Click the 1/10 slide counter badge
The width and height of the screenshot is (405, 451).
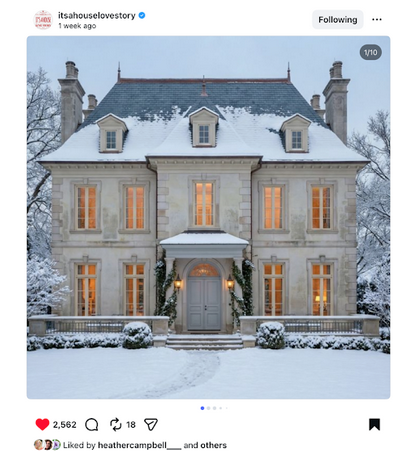(370, 52)
